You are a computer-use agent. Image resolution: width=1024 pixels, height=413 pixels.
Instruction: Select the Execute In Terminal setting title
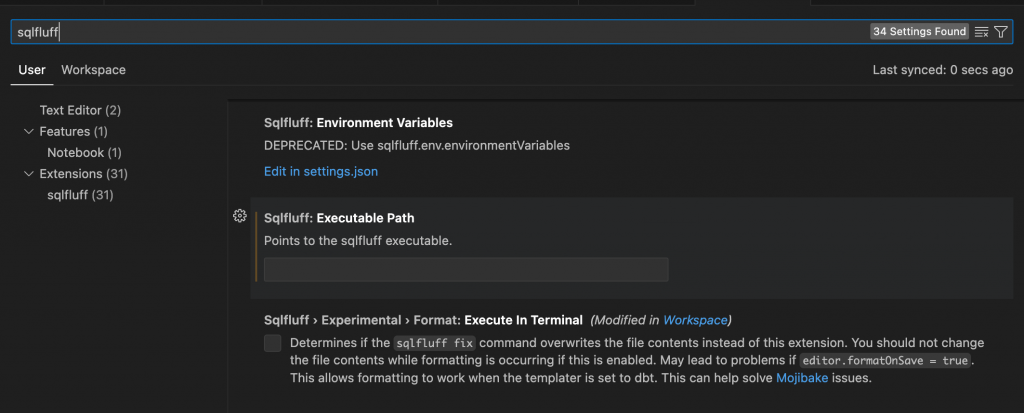coord(423,320)
